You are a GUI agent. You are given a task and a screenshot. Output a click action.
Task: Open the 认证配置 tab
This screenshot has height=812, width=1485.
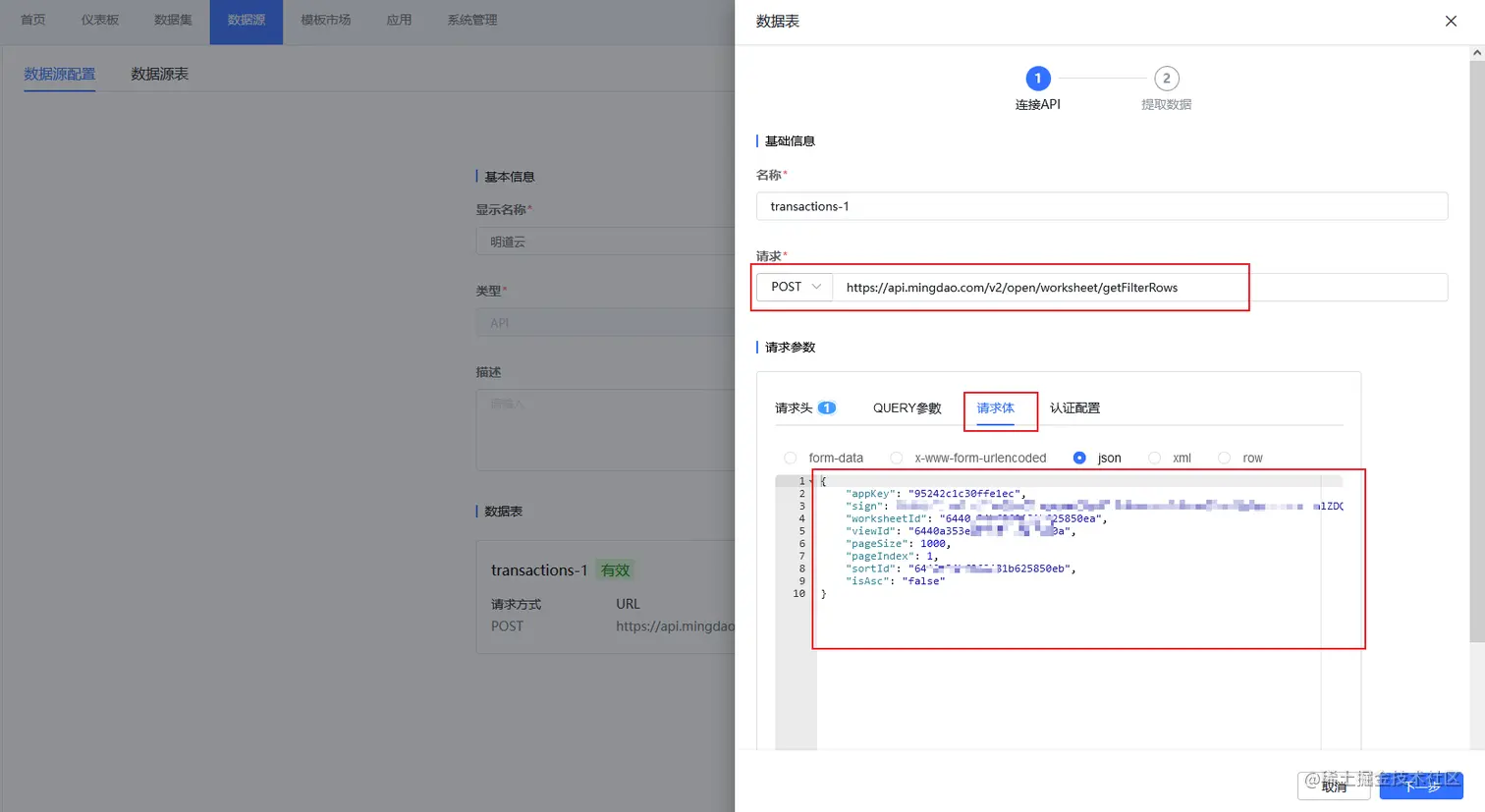point(1074,407)
